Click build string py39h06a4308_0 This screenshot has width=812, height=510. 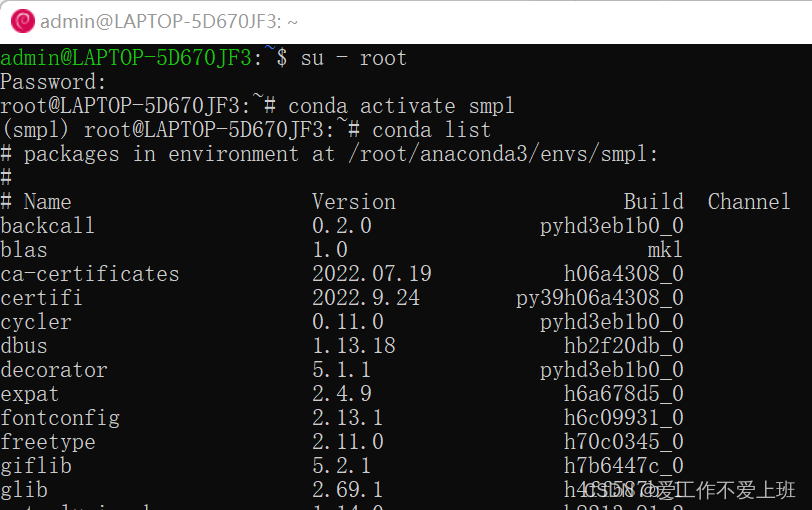point(600,298)
